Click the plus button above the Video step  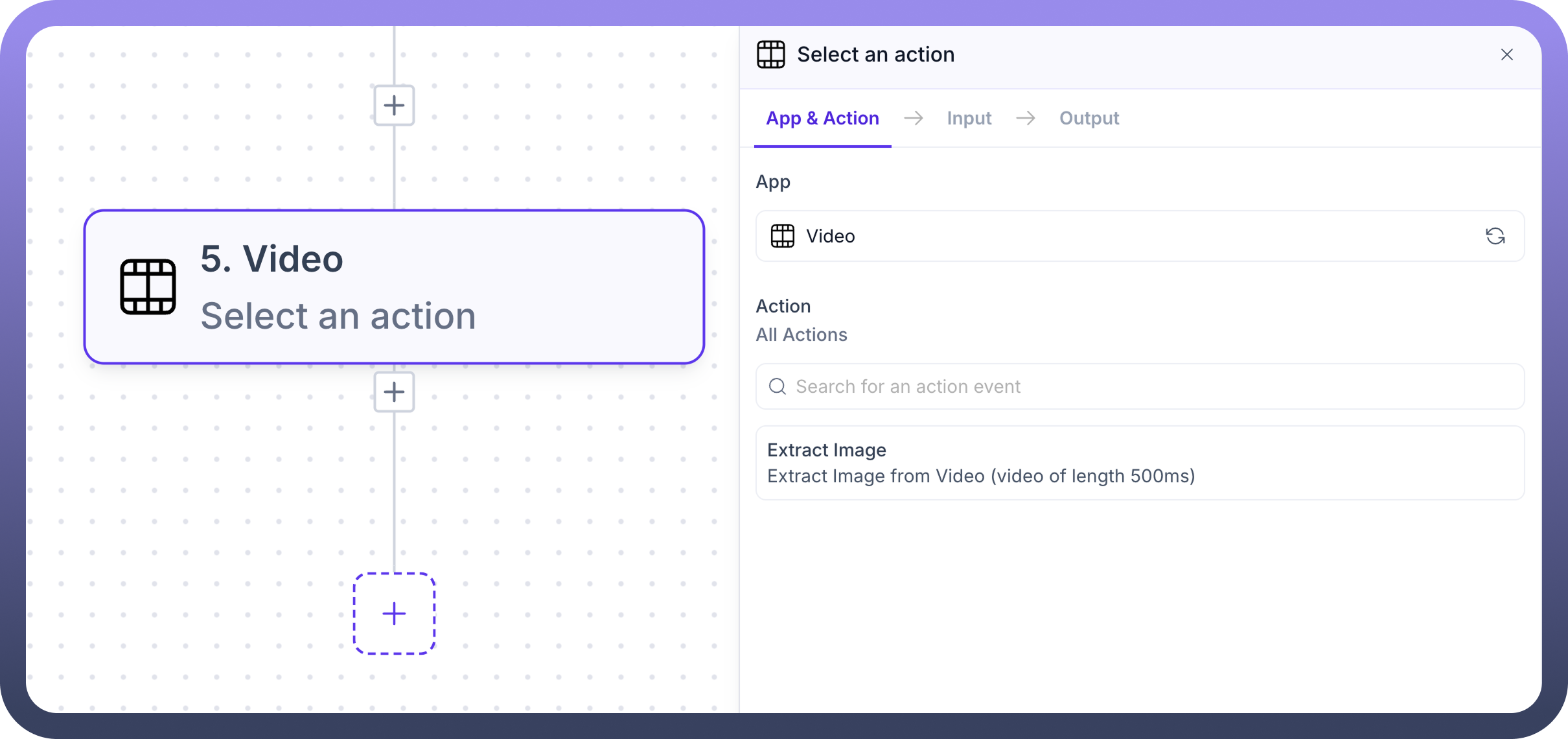pos(394,105)
